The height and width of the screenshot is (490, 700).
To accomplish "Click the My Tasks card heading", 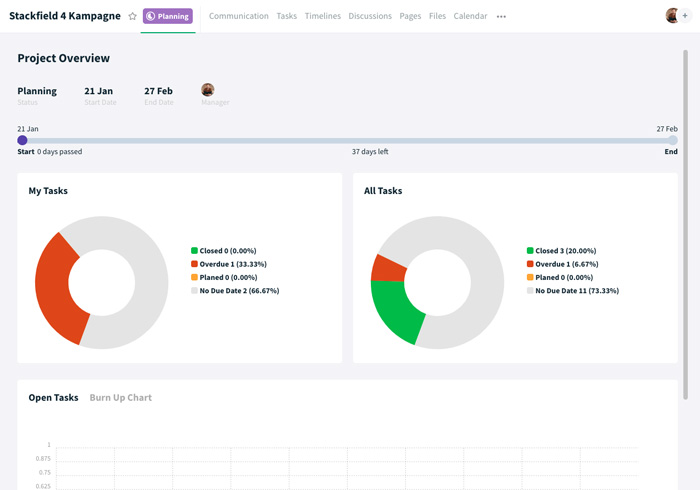I will (48, 191).
